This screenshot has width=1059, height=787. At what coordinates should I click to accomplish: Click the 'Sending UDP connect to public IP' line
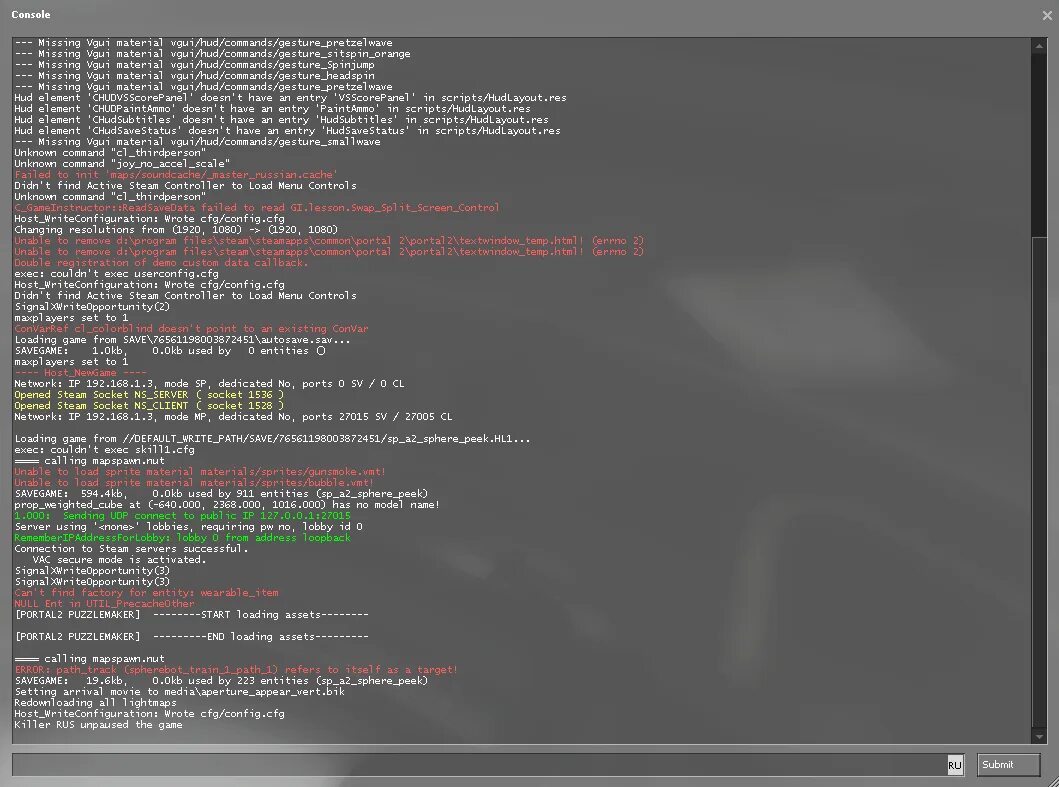(x=182, y=515)
